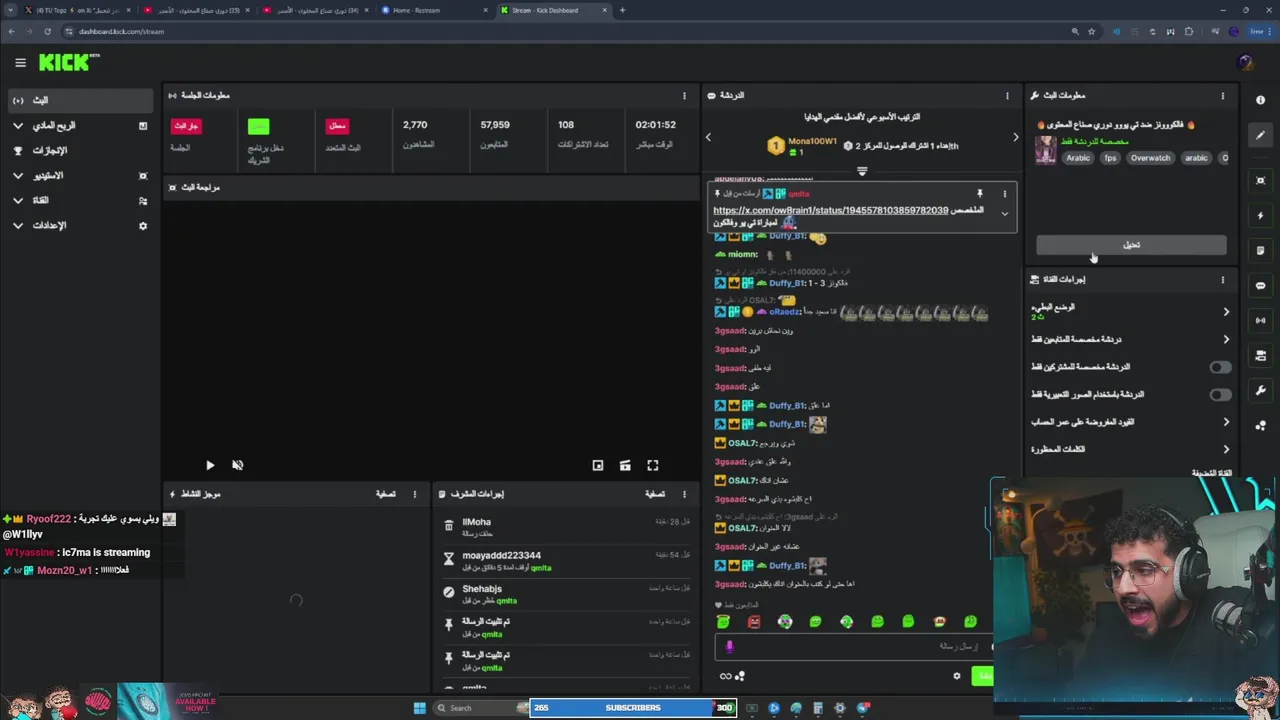Open activity feed panel three-dot menu
Image resolution: width=1280 pixels, height=720 pixels.
414,494
